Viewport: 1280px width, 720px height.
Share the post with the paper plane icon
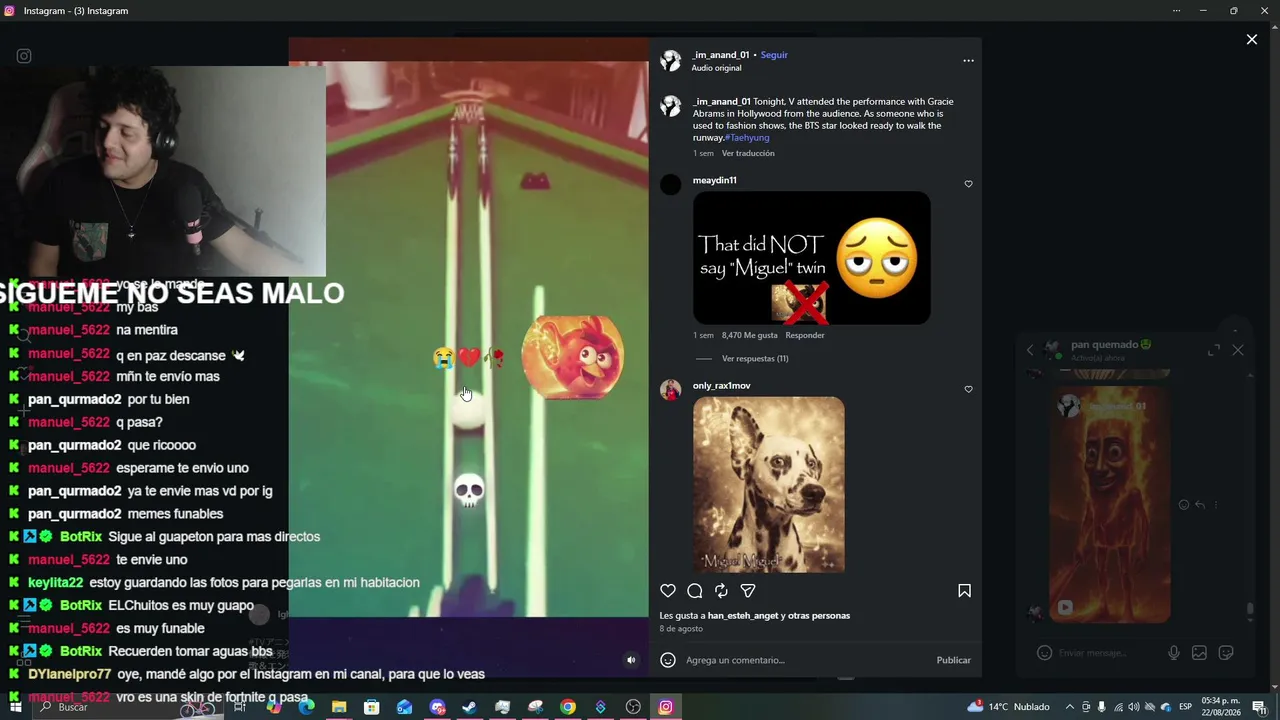[x=748, y=591]
